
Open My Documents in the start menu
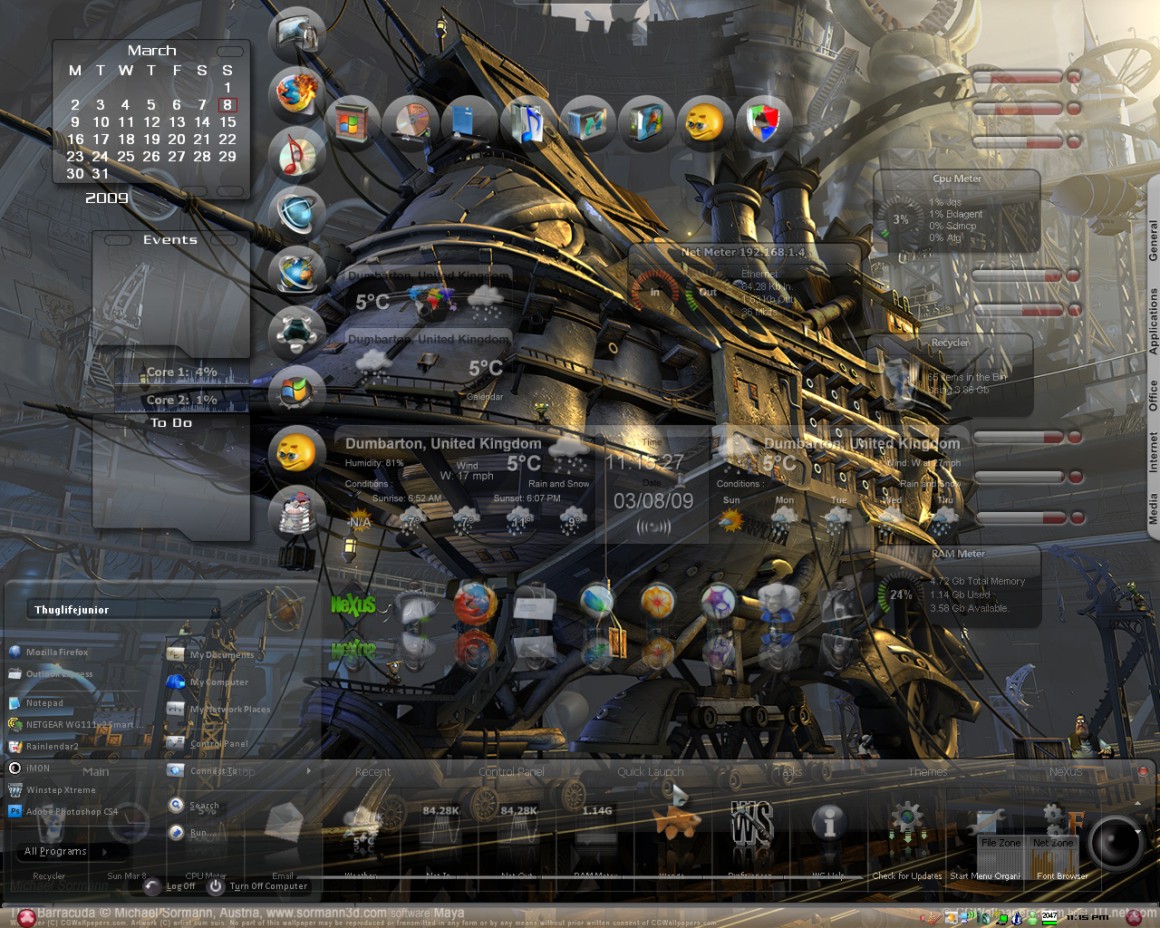[x=212, y=654]
